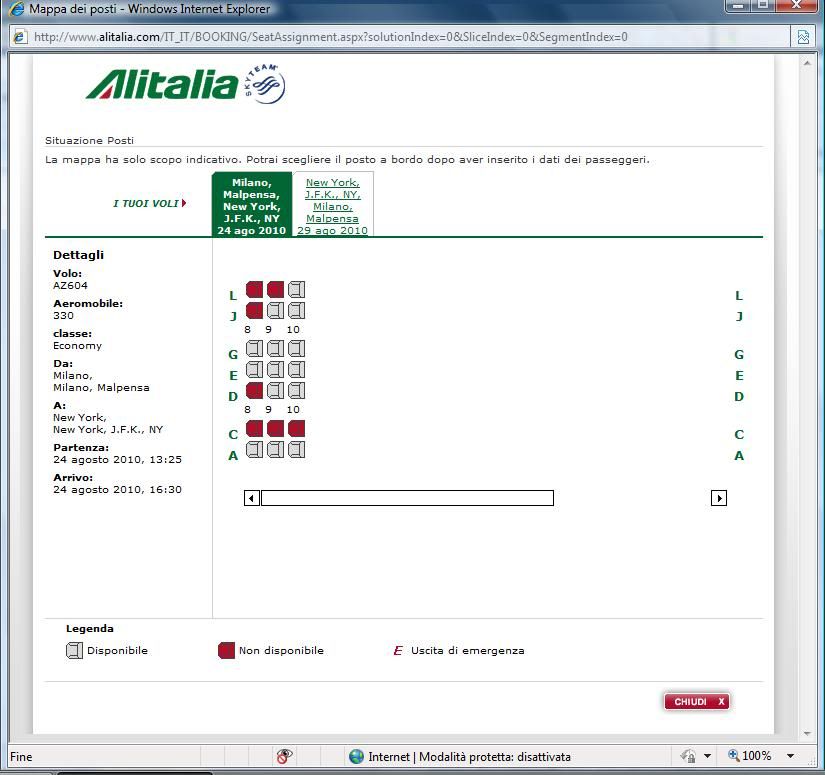Select unavailable seat 8L
The height and width of the screenshot is (775, 825).
[255, 289]
